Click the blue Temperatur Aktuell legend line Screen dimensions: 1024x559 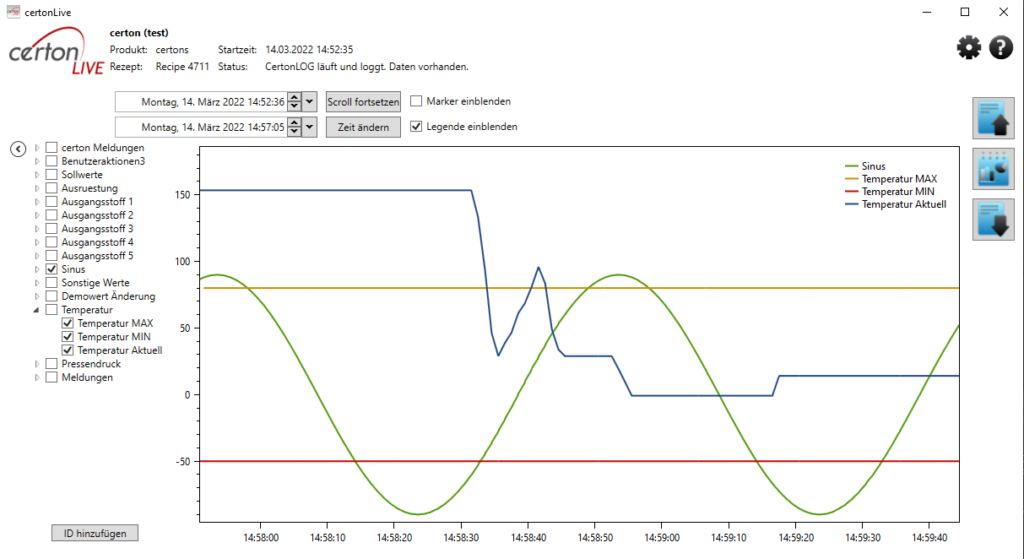pos(851,204)
